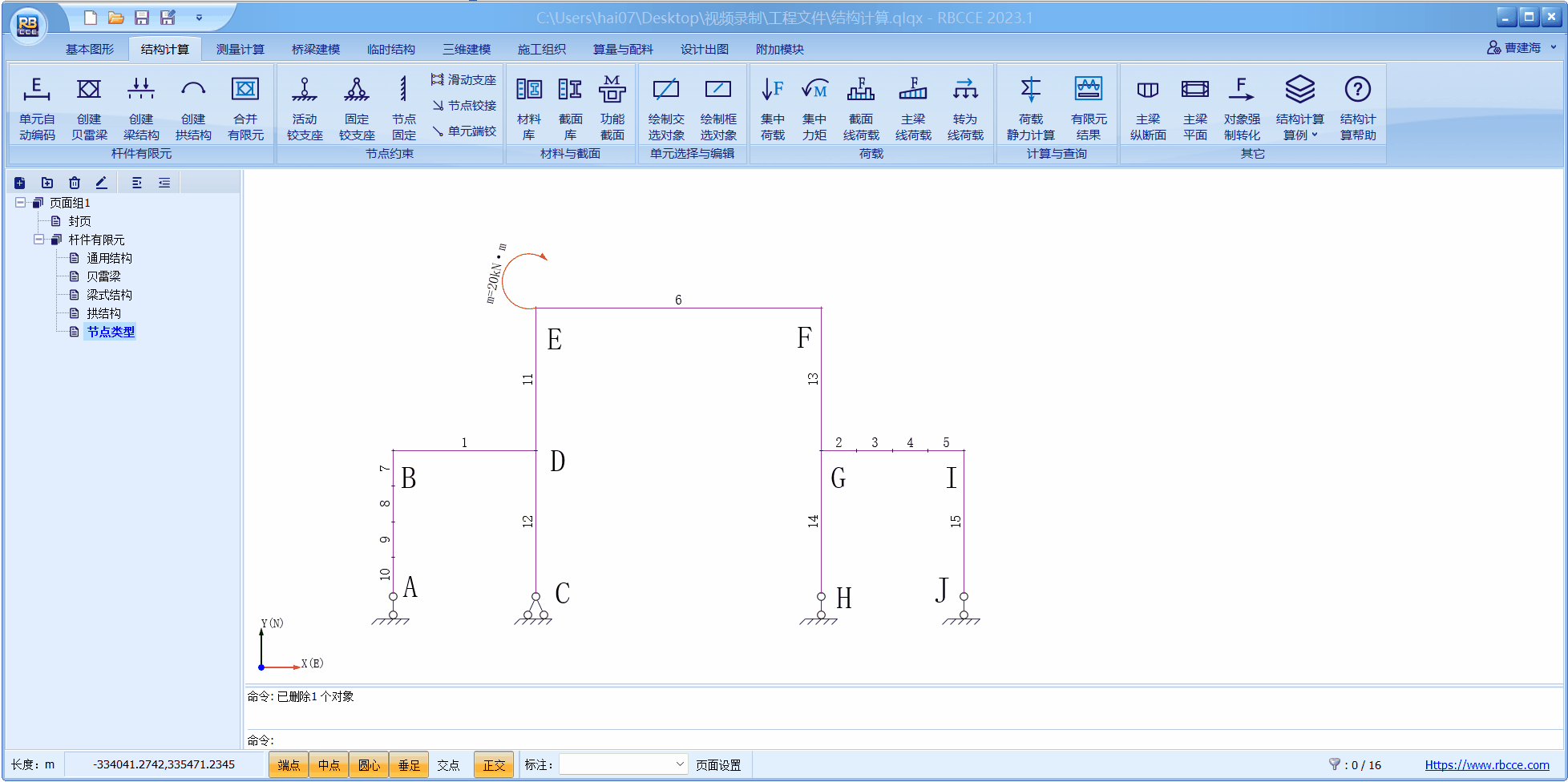Click the delete (trash) icon in tree panel
Image resolution: width=1568 pixels, height=782 pixels.
(x=75, y=183)
